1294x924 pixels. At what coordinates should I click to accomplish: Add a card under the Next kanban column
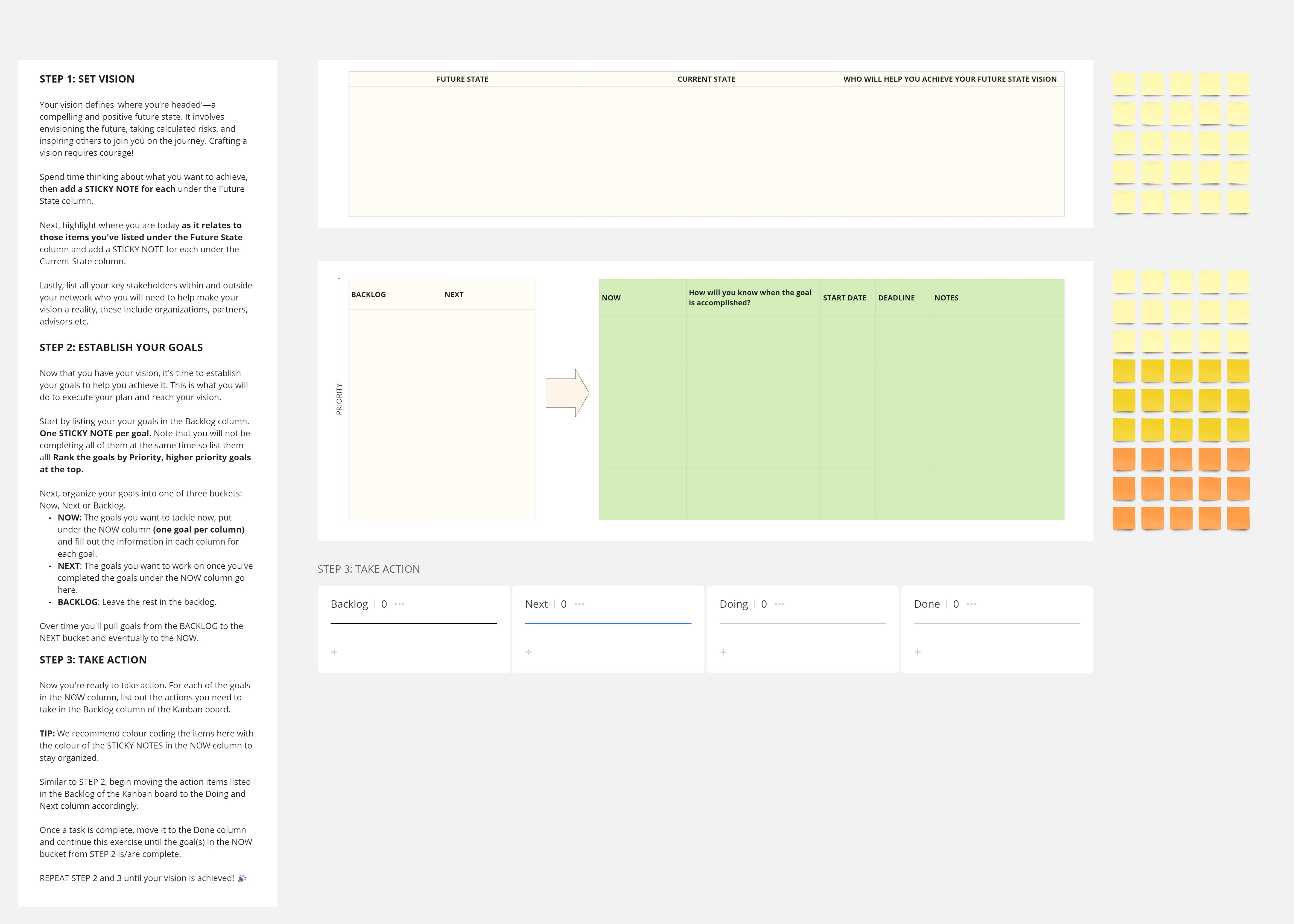pyautogui.click(x=529, y=652)
